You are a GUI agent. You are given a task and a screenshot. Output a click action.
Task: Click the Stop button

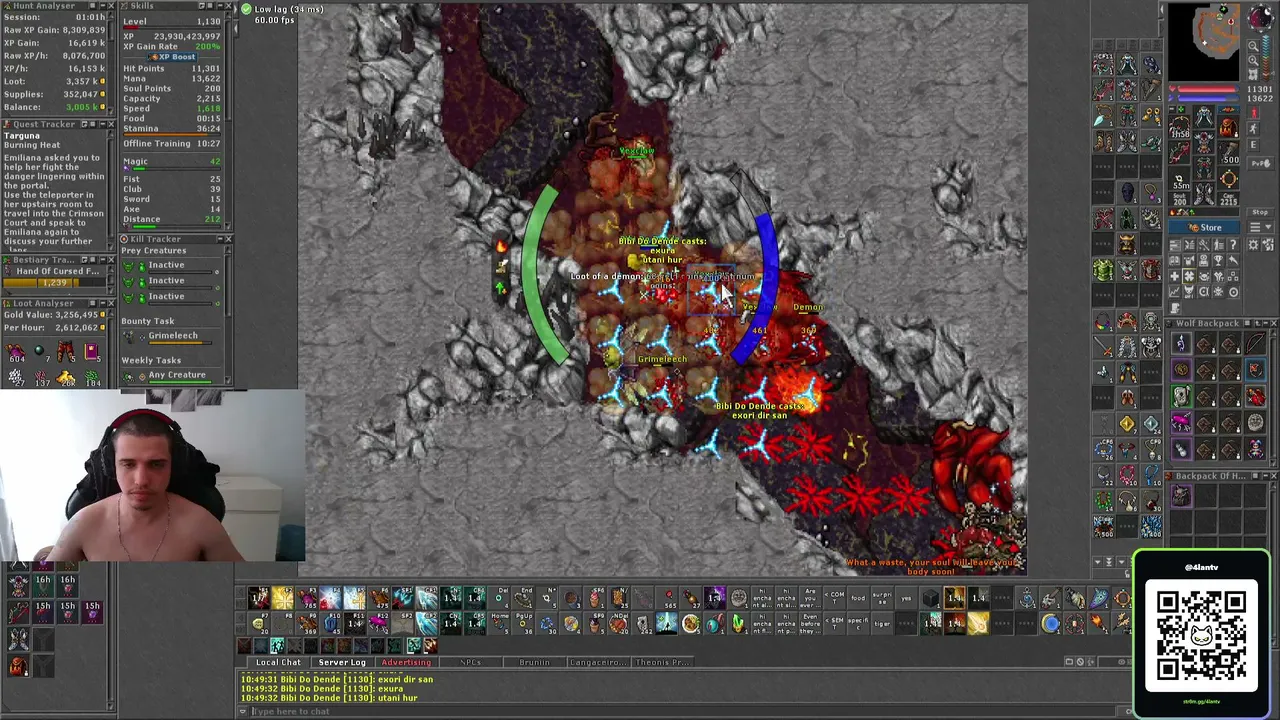click(1260, 212)
